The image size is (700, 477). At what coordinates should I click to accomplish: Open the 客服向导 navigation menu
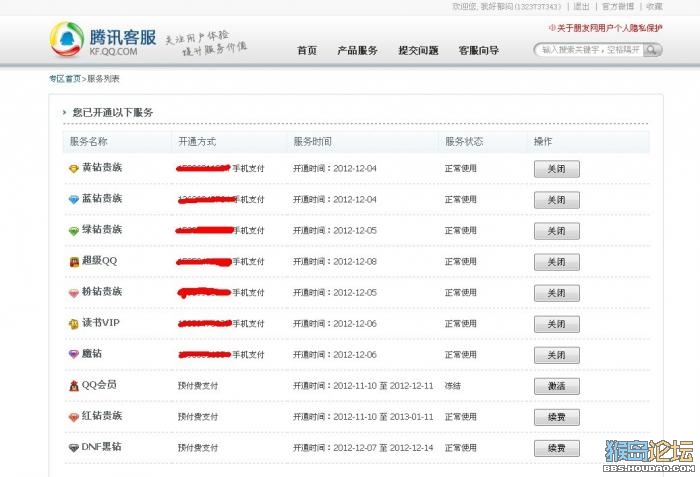coord(479,50)
